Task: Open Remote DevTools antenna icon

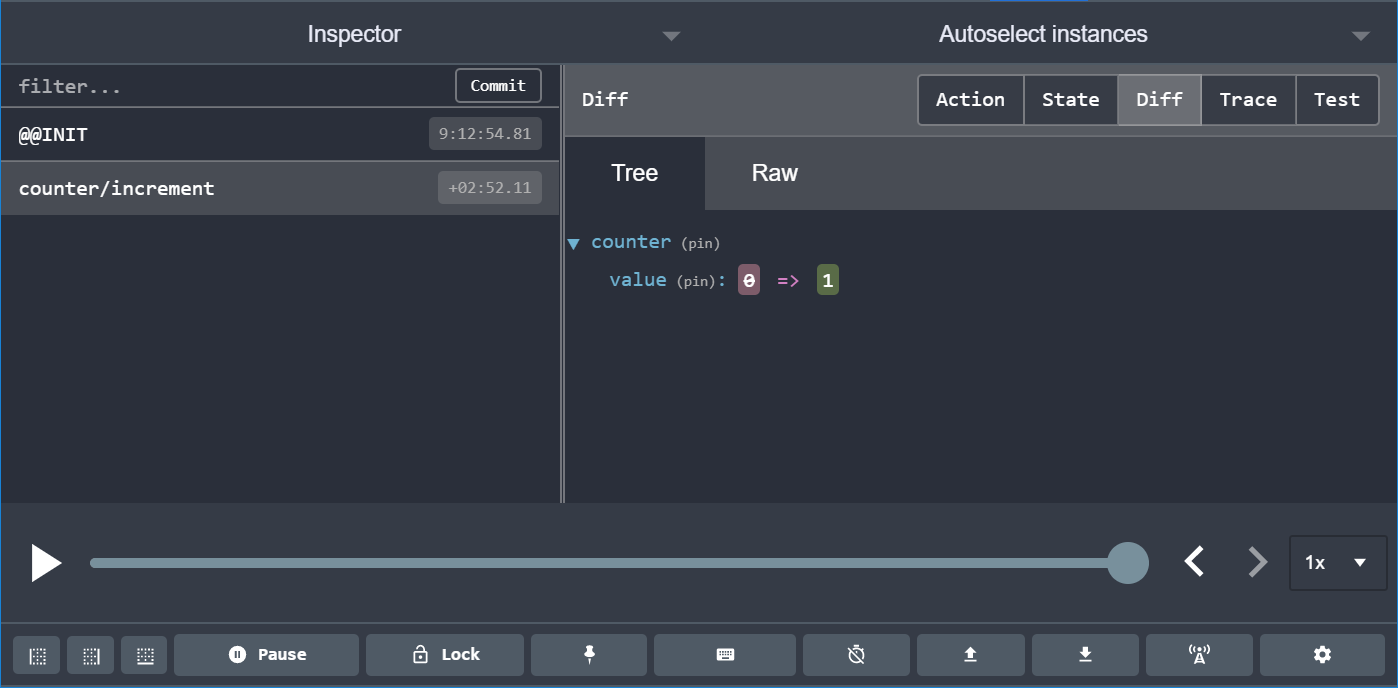Action: point(1199,655)
